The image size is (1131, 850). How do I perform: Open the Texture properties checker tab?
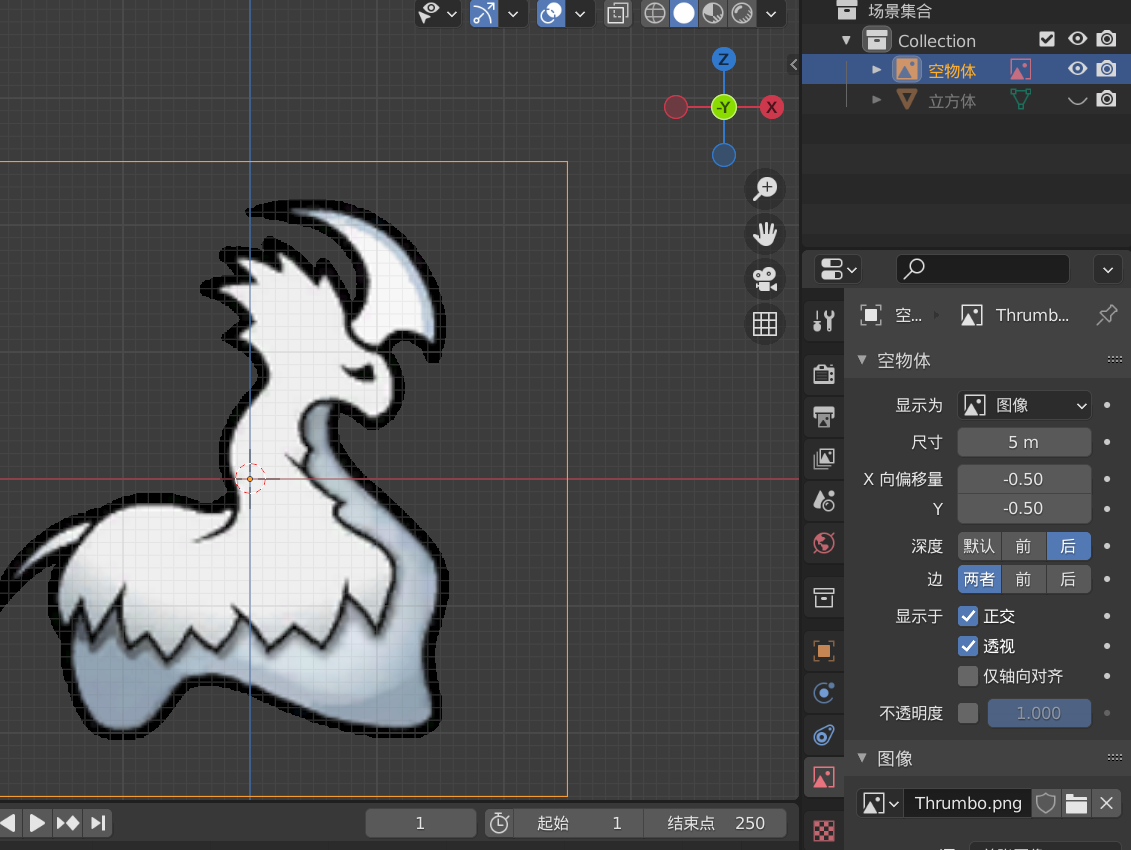(x=823, y=831)
